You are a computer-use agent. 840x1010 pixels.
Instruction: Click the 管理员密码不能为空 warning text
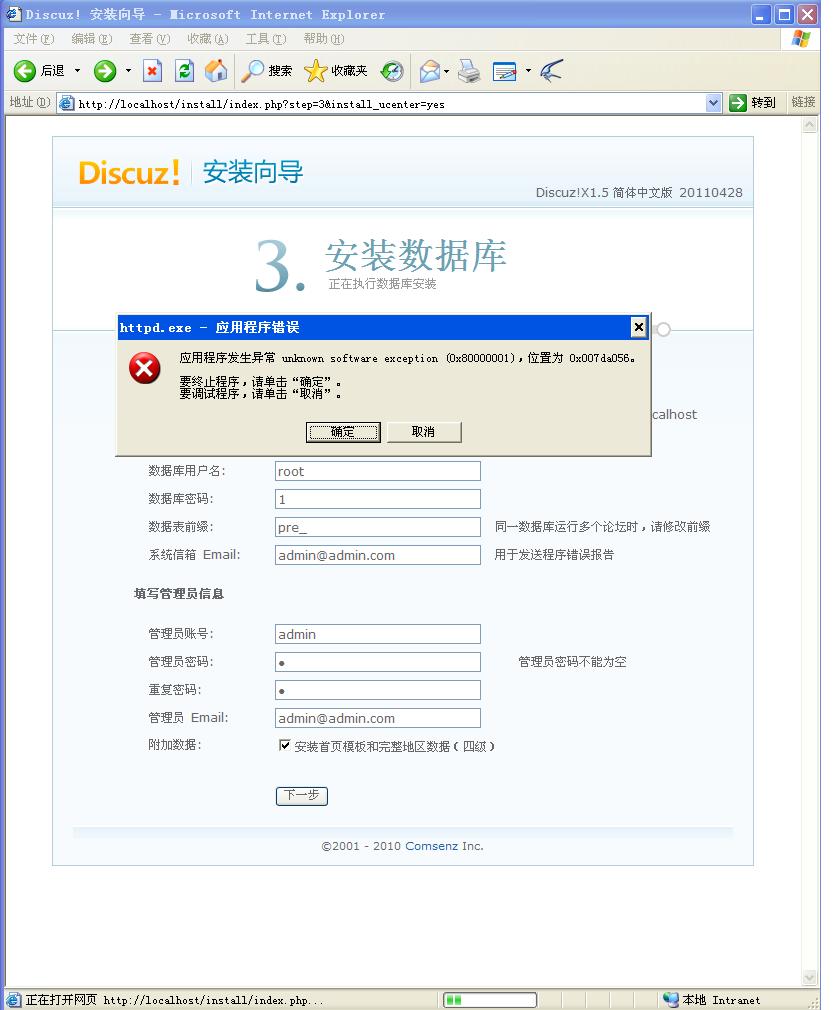[x=572, y=662]
